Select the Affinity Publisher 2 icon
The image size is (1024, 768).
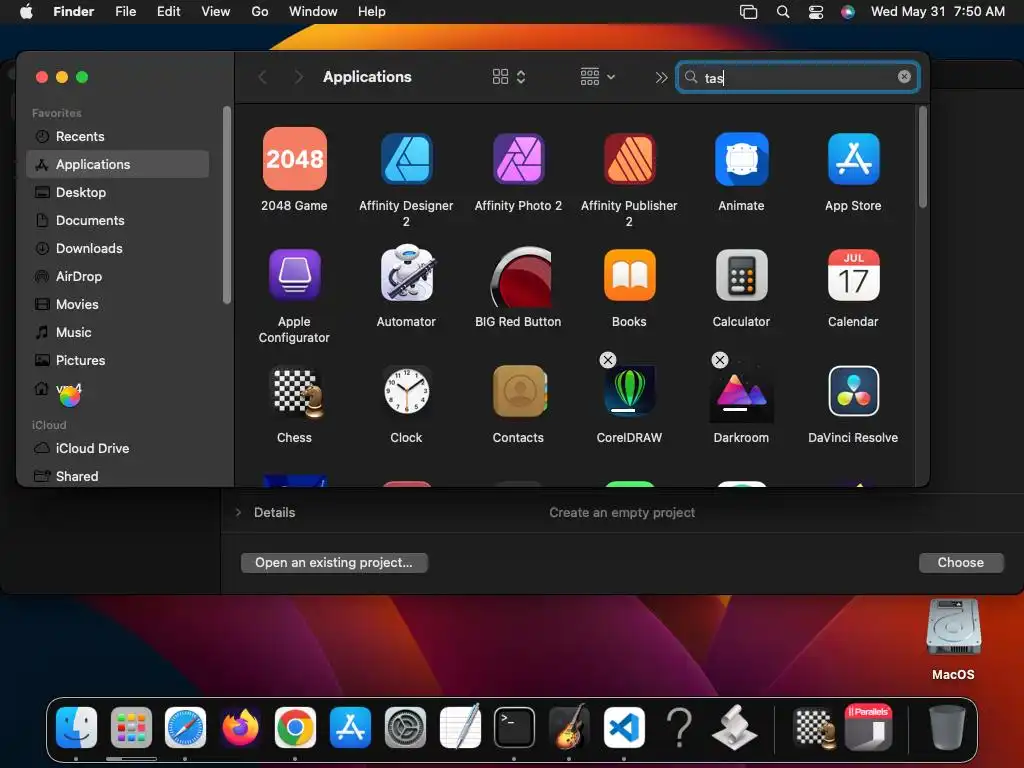630,159
